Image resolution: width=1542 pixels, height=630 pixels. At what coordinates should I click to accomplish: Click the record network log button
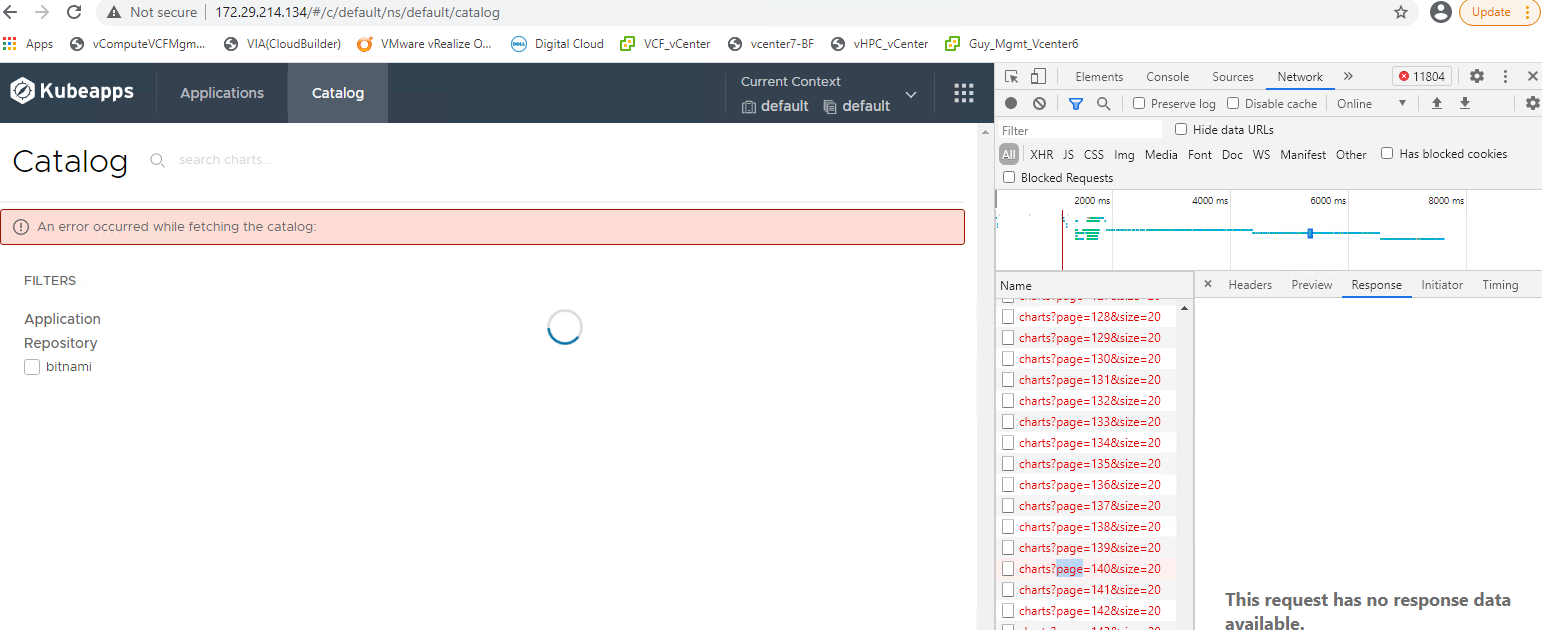point(1010,103)
